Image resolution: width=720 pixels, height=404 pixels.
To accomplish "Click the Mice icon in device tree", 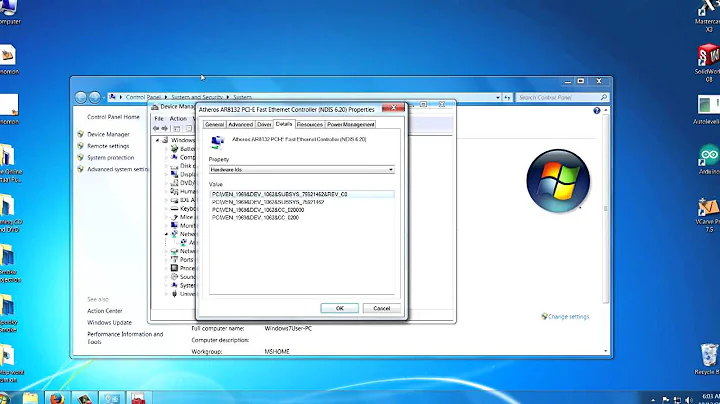I will [174, 217].
